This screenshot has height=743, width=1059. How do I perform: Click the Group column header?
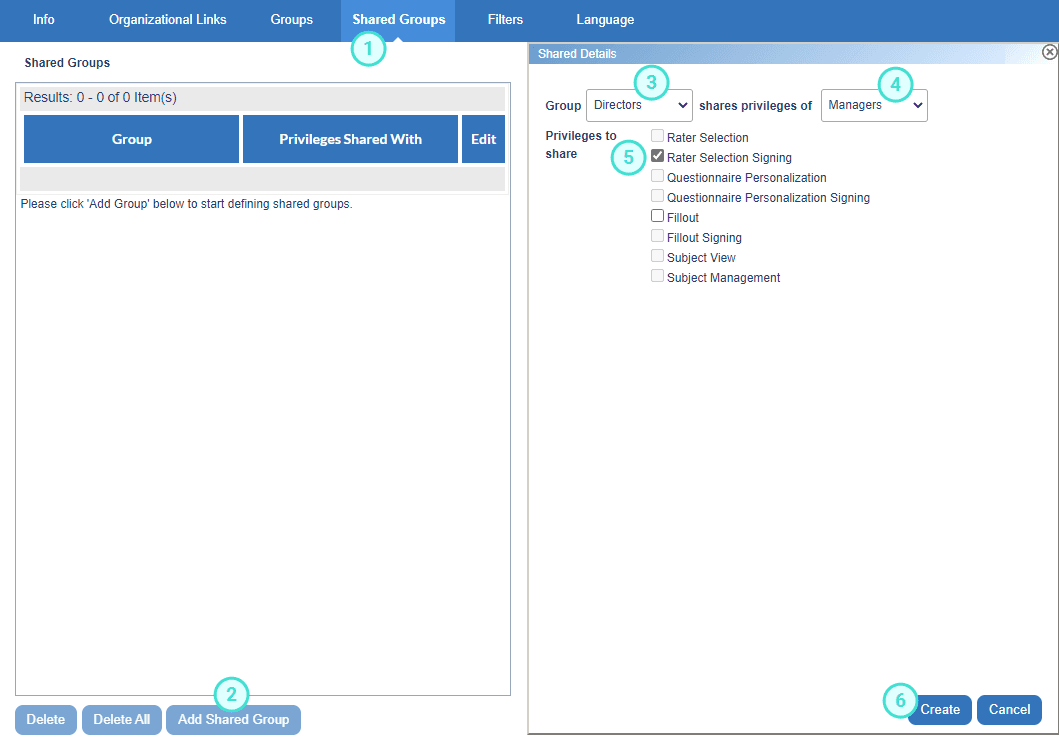(132, 139)
